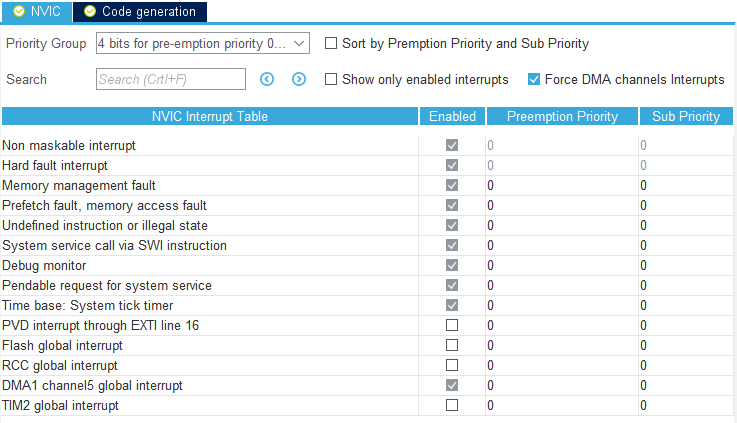
Task: Click the Enabled column header
Action: tap(452, 116)
